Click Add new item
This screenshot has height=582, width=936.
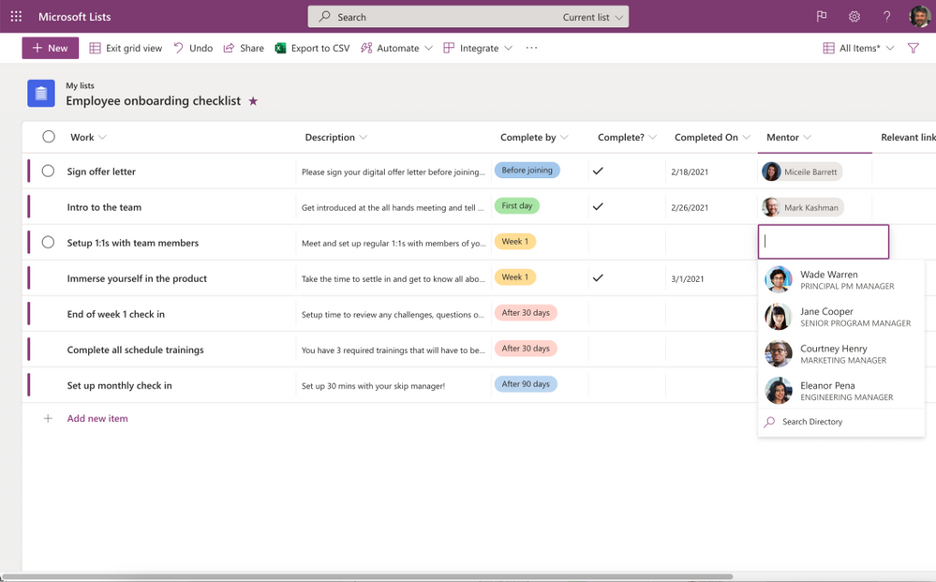pyautogui.click(x=97, y=418)
